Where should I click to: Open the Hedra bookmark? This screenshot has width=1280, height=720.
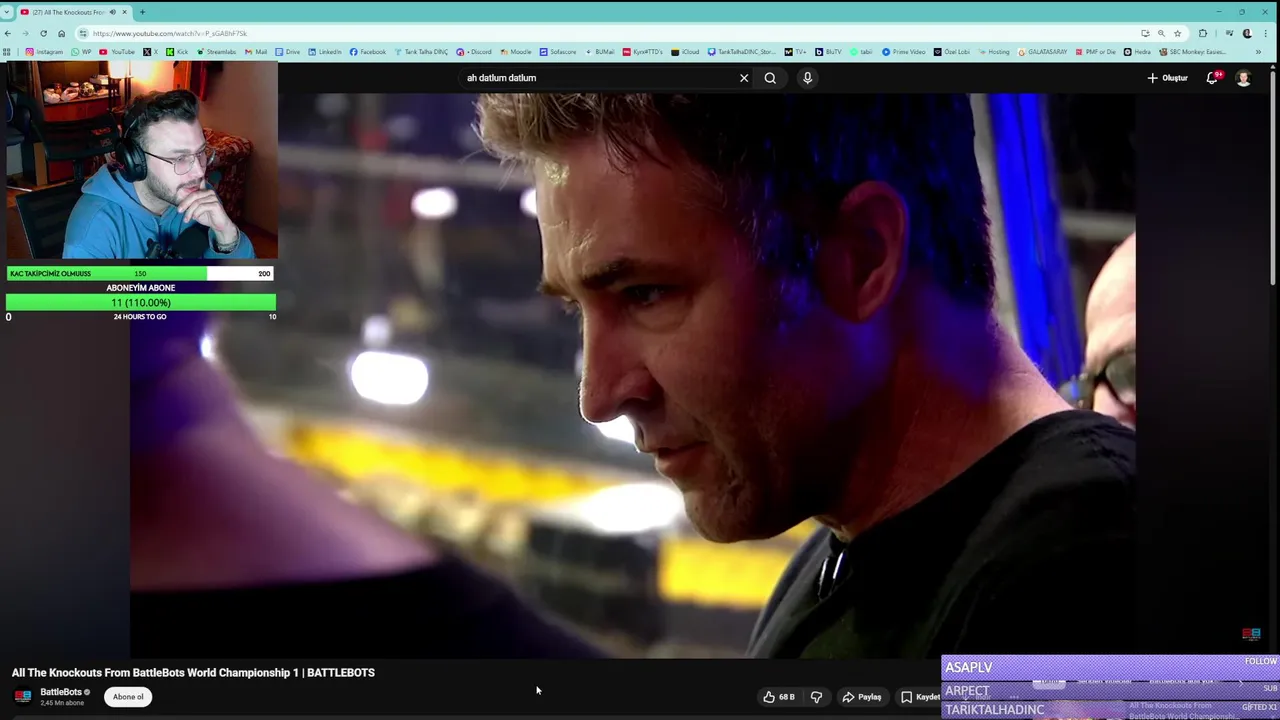[1137, 52]
